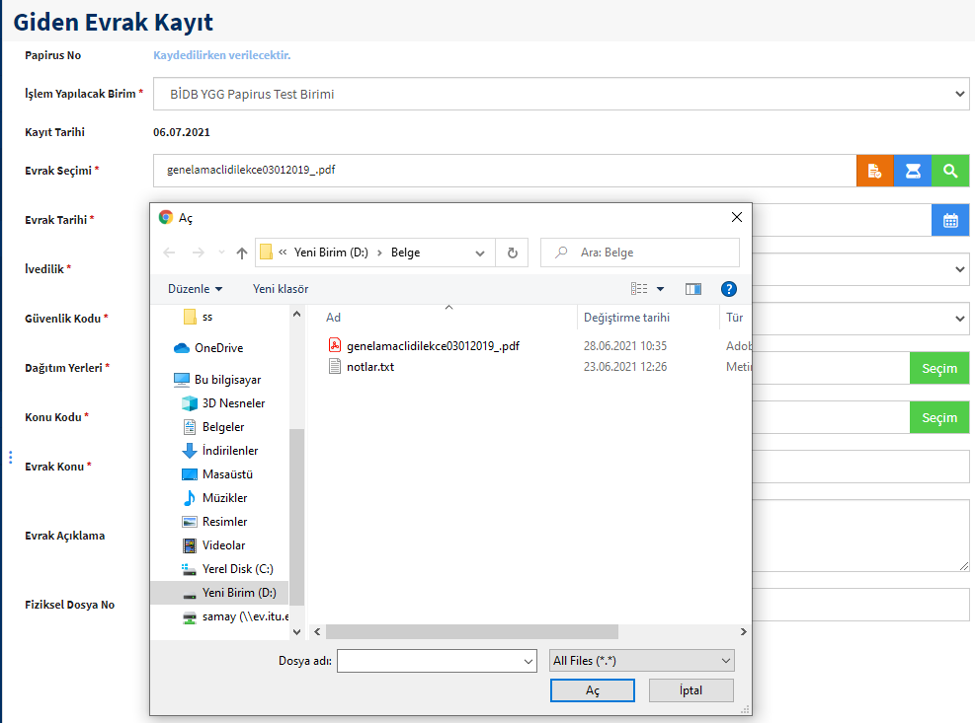Click file list scroll right arrow
Viewport: 977px width, 725px height.
coord(743,632)
